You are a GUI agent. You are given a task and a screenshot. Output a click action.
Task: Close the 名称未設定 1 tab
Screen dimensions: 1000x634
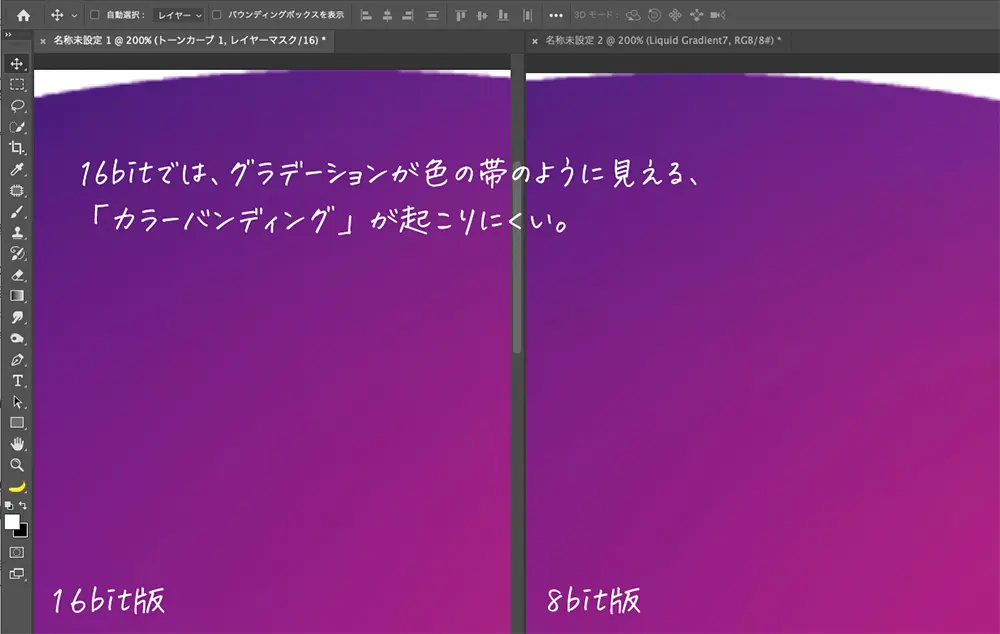(x=43, y=41)
